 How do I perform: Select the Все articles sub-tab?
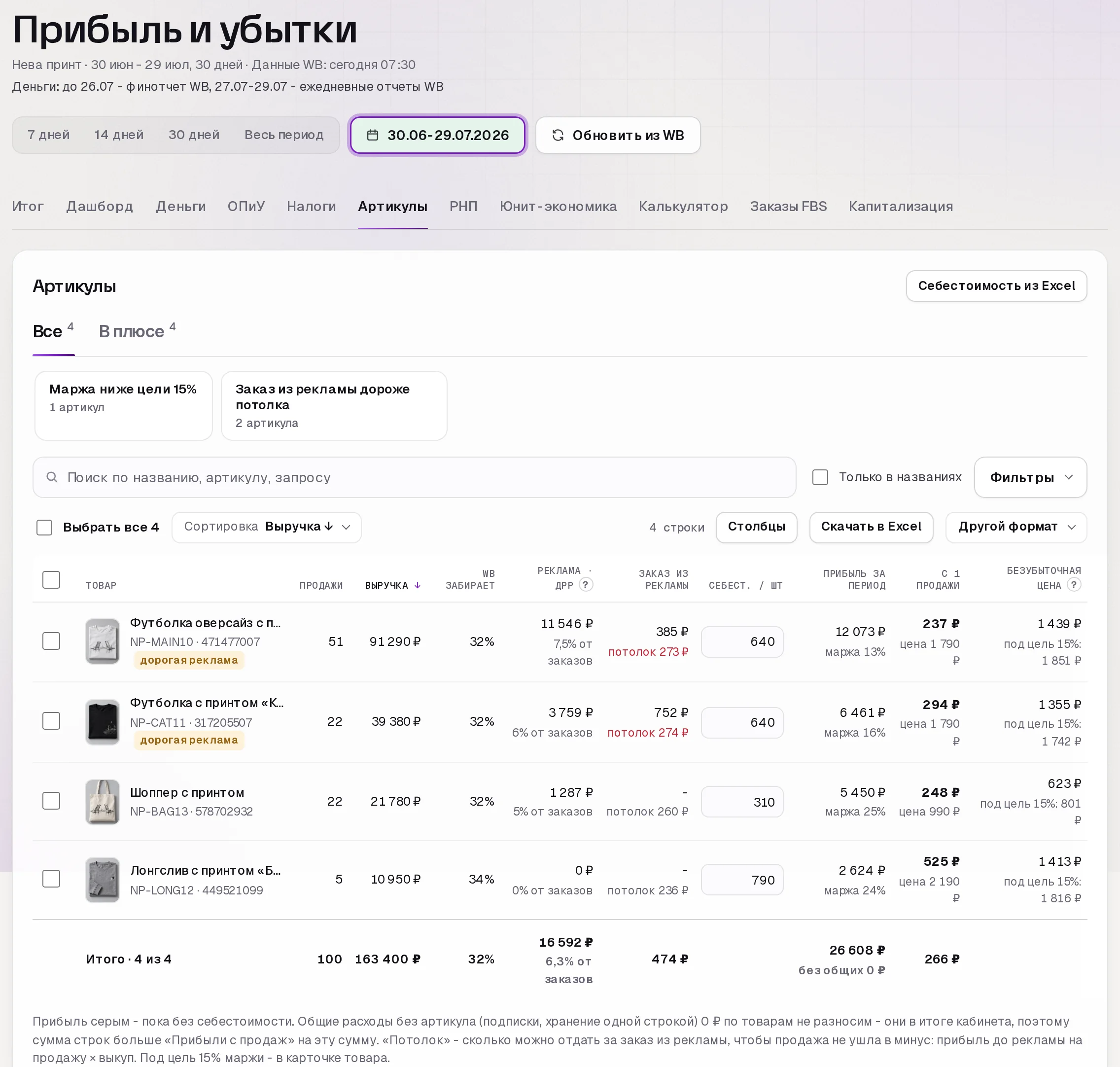point(53,332)
